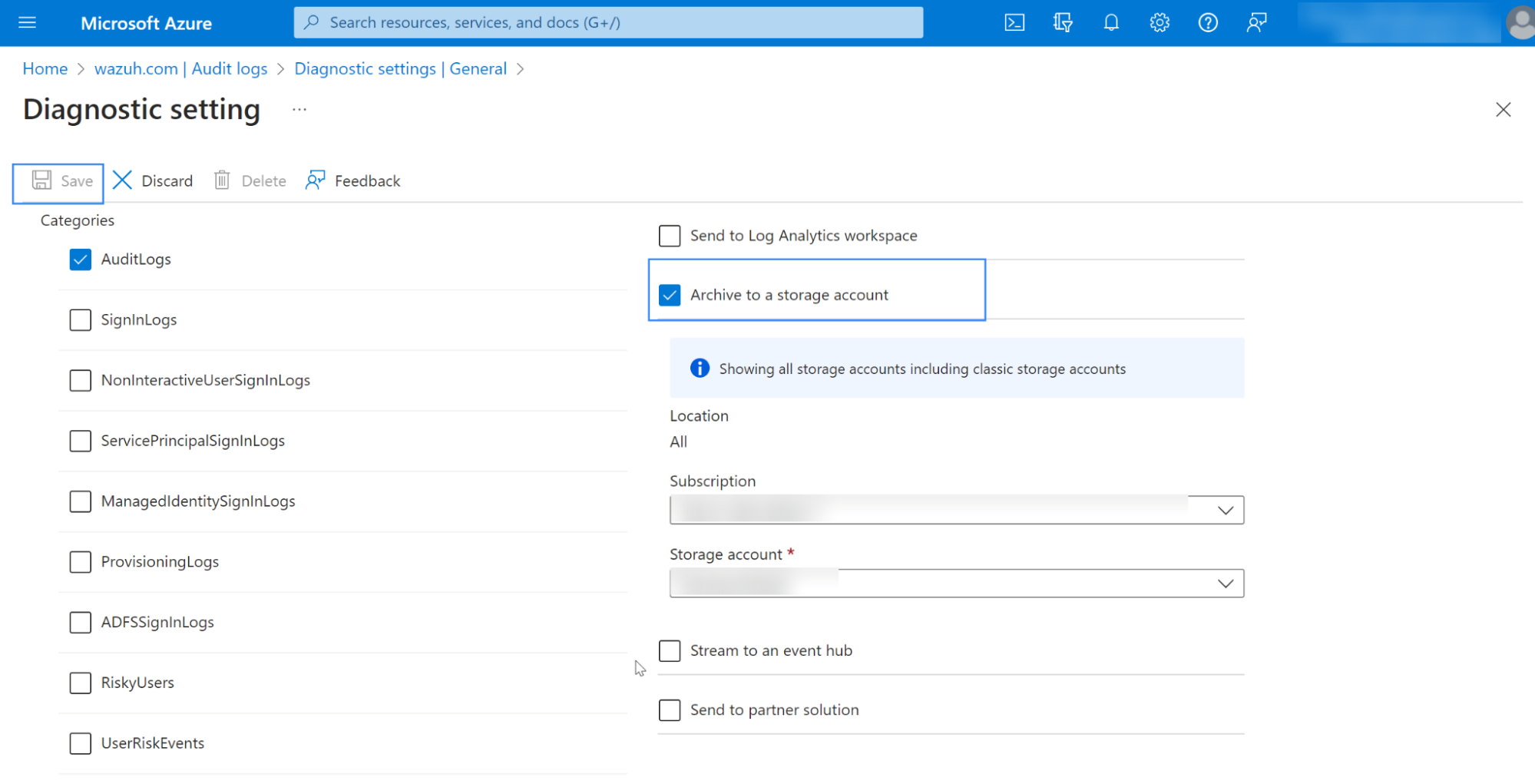Click the top bar feedback person icon
This screenshot has height=784, width=1535.
click(1256, 23)
